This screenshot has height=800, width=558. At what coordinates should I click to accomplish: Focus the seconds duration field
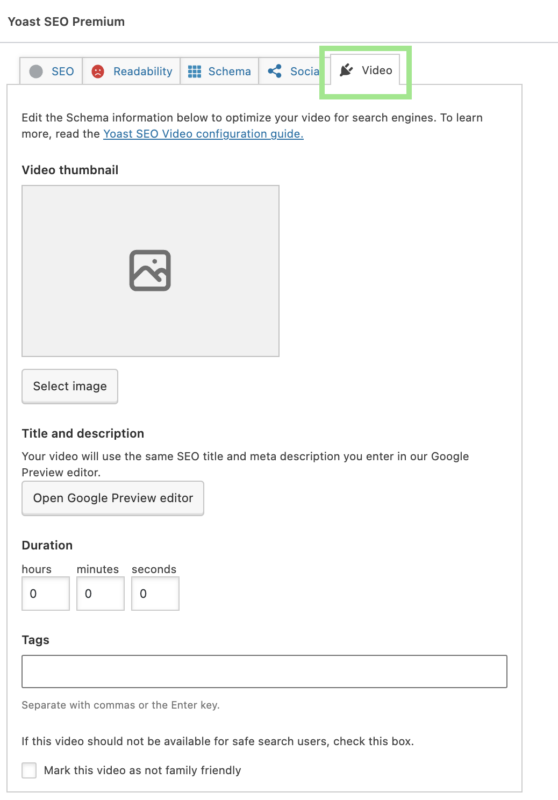point(155,593)
